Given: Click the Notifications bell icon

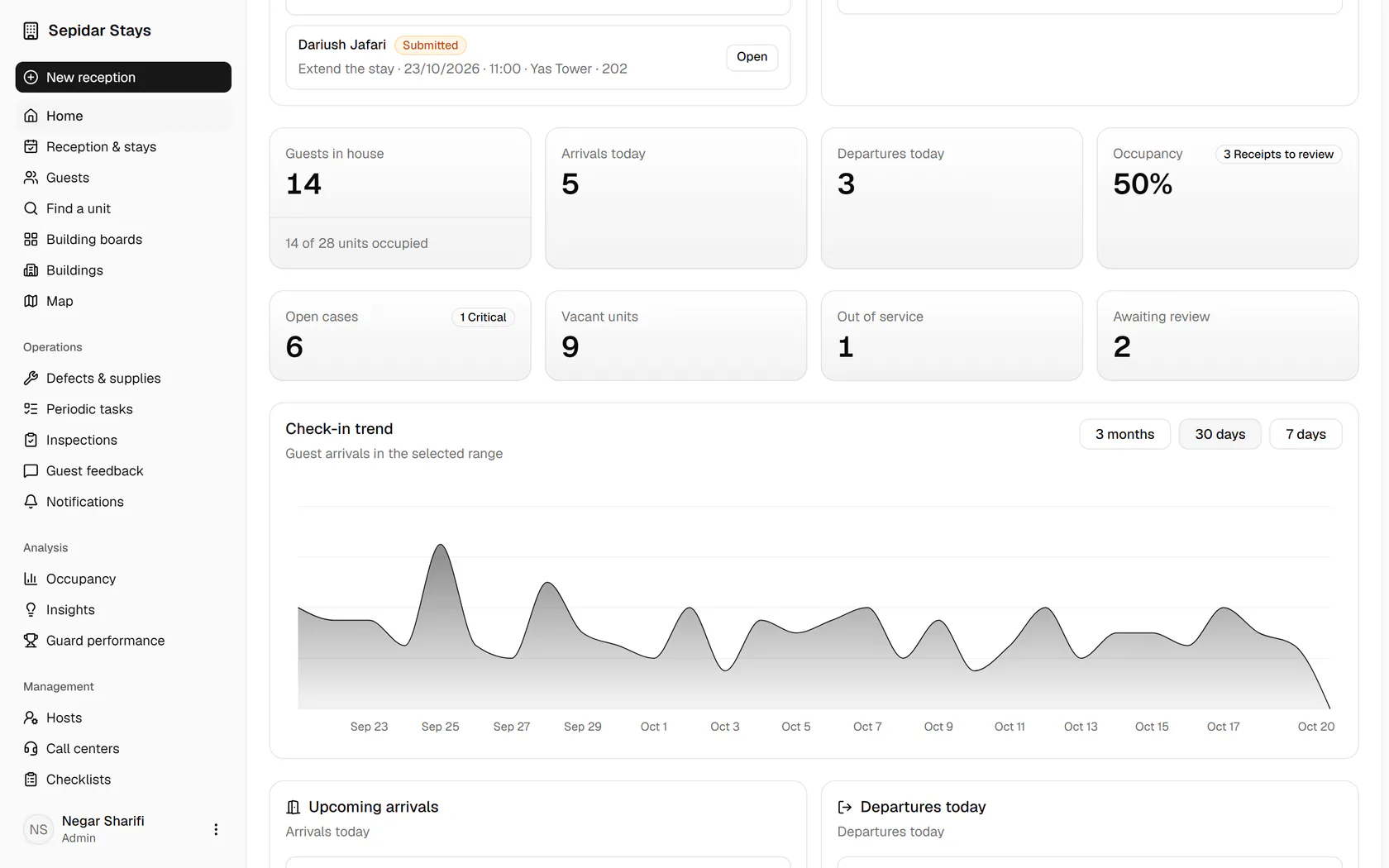Looking at the screenshot, I should [x=31, y=502].
